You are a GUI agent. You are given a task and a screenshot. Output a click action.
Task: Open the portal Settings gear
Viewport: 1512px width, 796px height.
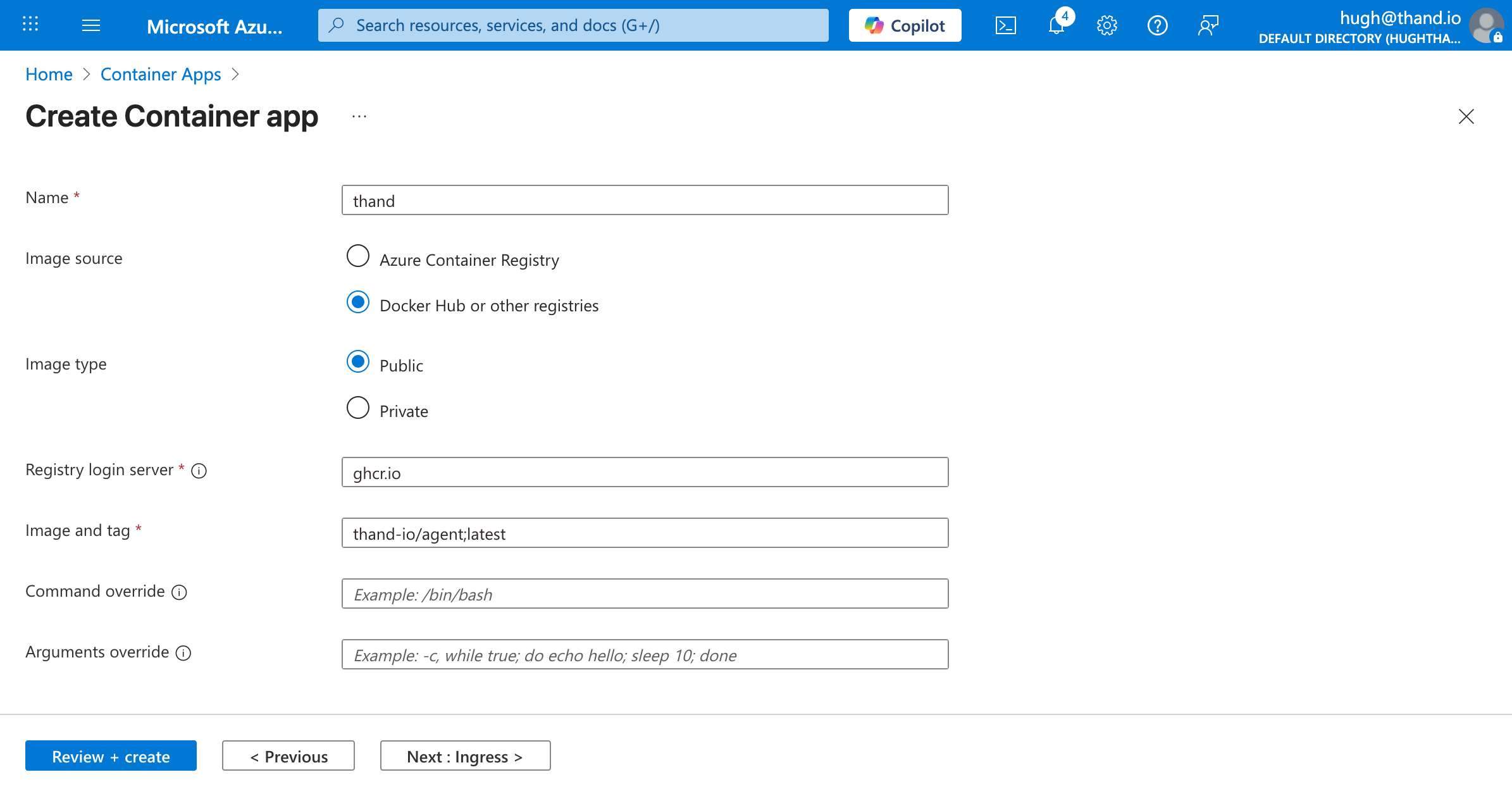point(1106,25)
